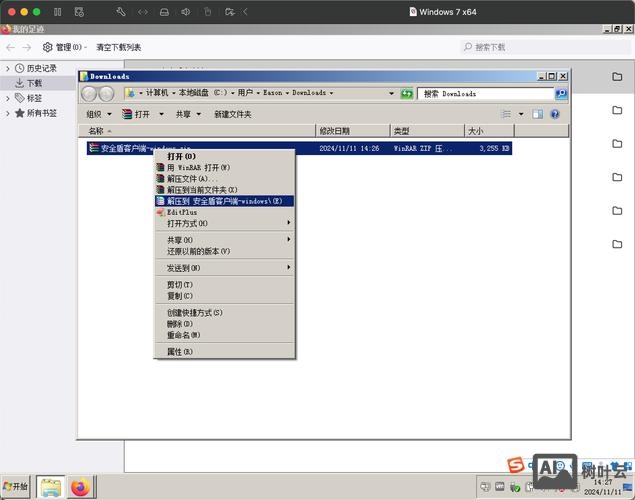The height and width of the screenshot is (500, 635).
Task: Click the VM snapshot icon in title bar
Action: pyautogui.click(x=79, y=12)
